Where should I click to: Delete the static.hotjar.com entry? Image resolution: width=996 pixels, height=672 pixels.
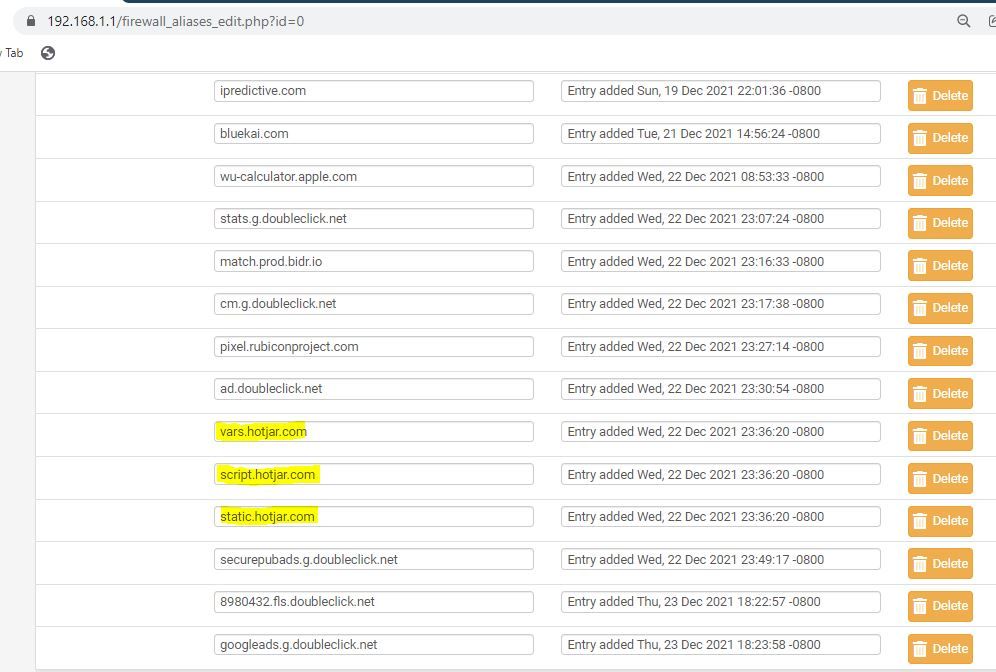[940, 521]
